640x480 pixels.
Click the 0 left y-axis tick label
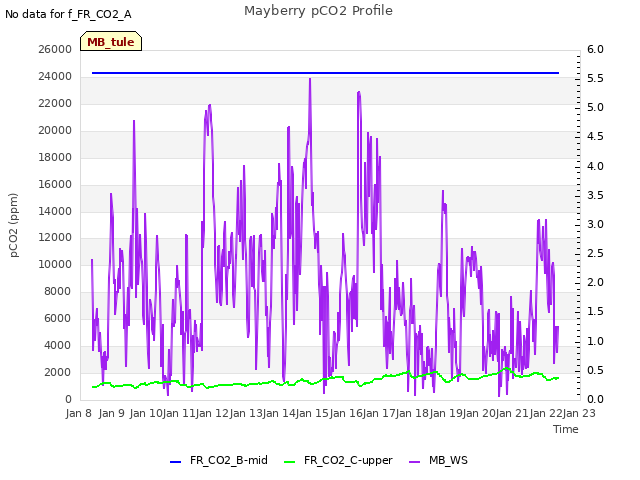point(69,399)
